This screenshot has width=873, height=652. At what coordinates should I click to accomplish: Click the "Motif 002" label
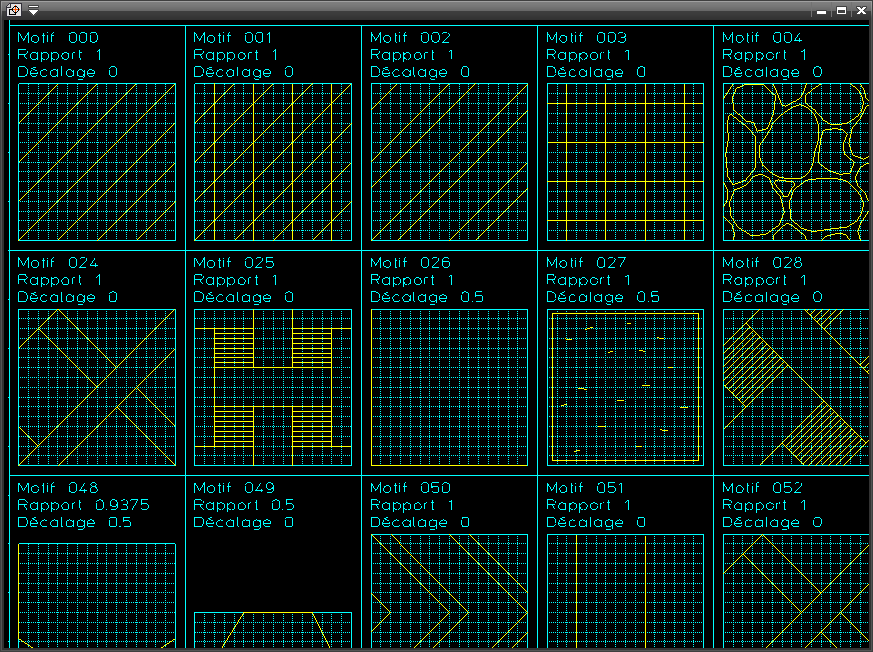pyautogui.click(x=410, y=38)
